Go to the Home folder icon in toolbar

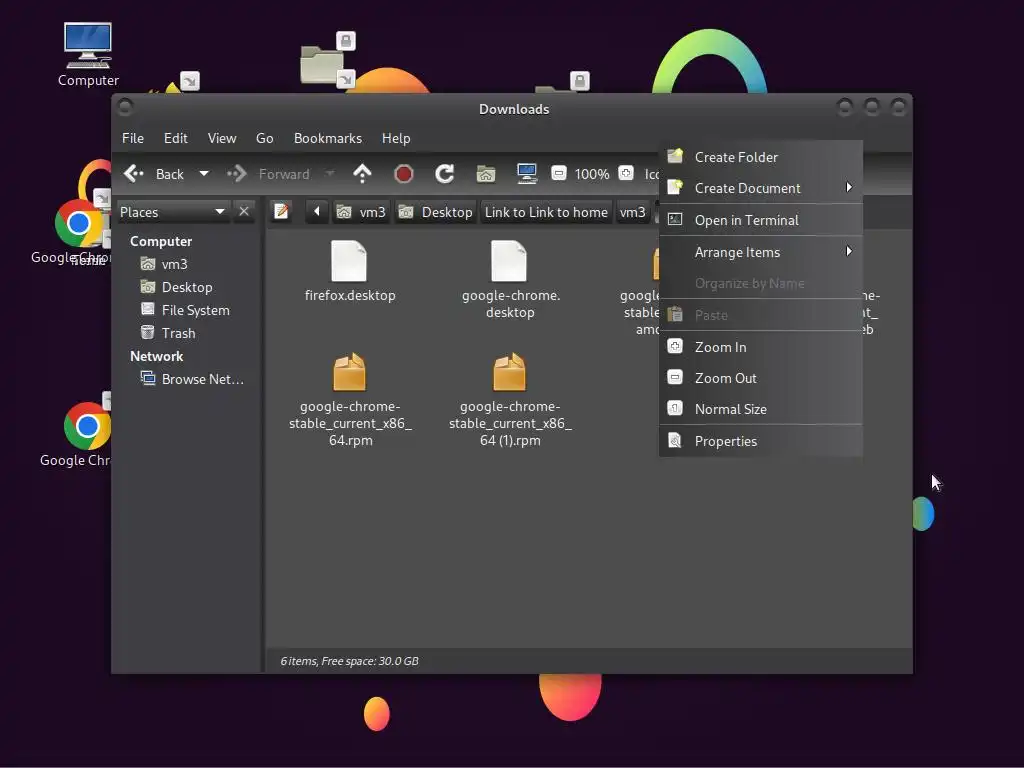pyautogui.click(x=486, y=174)
